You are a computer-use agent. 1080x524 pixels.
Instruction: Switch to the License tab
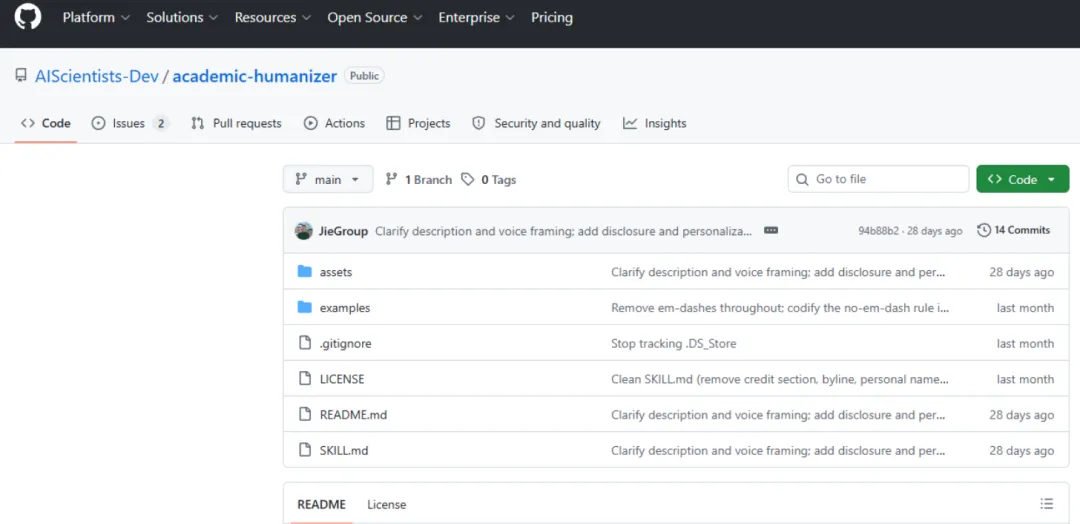(x=386, y=505)
